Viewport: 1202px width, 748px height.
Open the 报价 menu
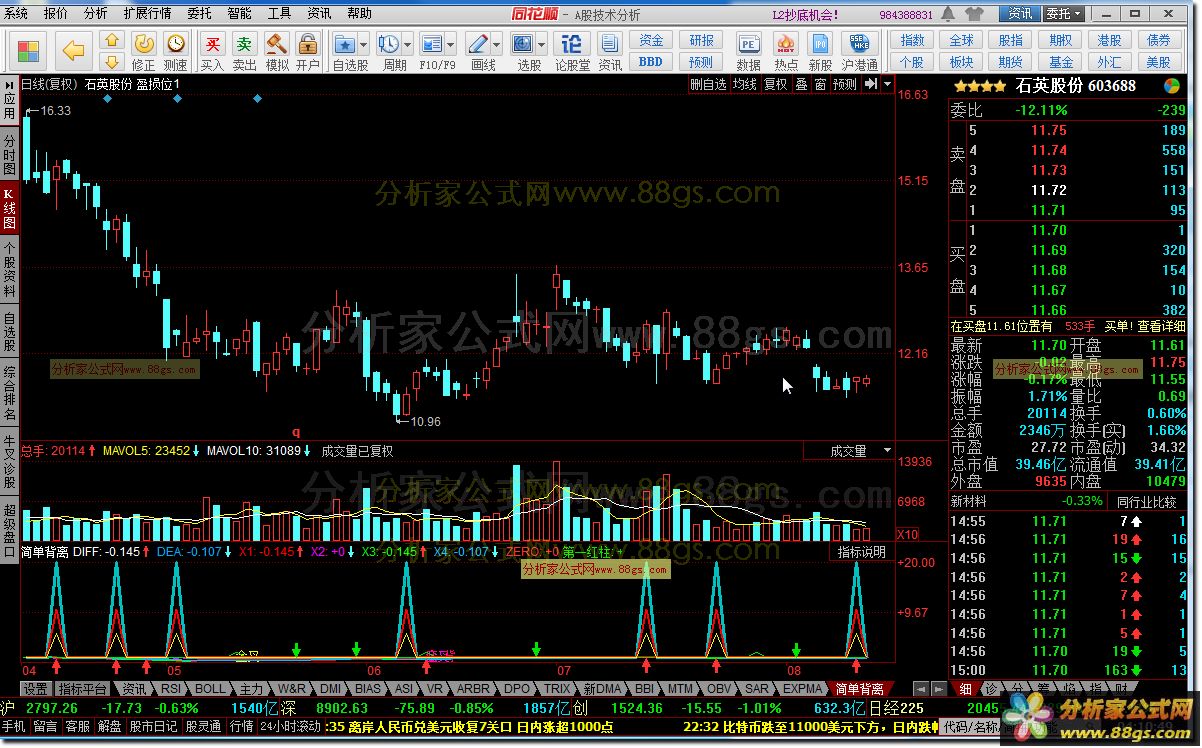pyautogui.click(x=56, y=14)
